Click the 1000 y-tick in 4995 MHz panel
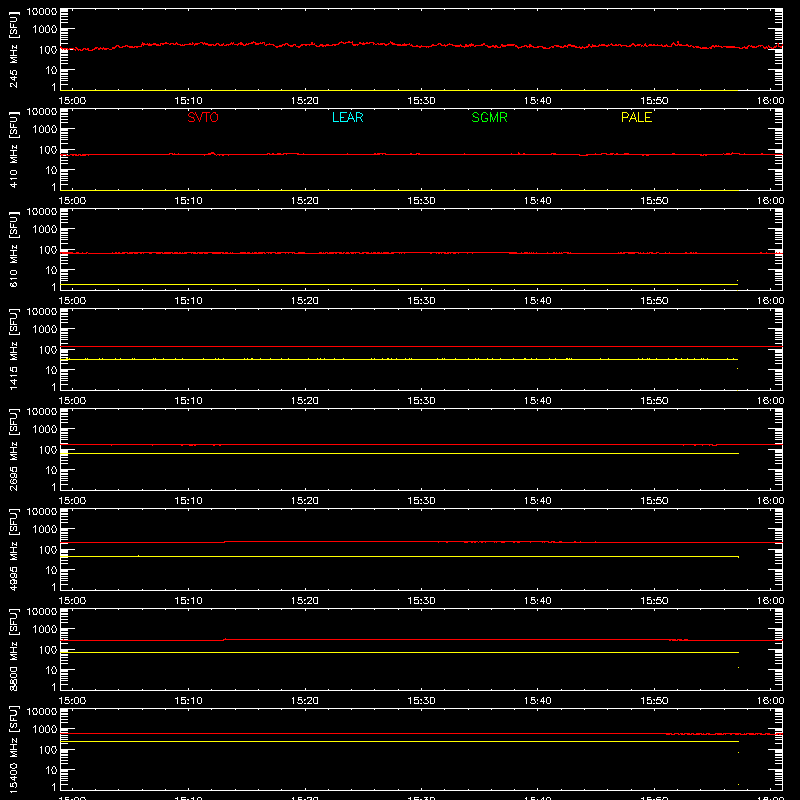Screen dimensions: 800x800 pos(45,530)
